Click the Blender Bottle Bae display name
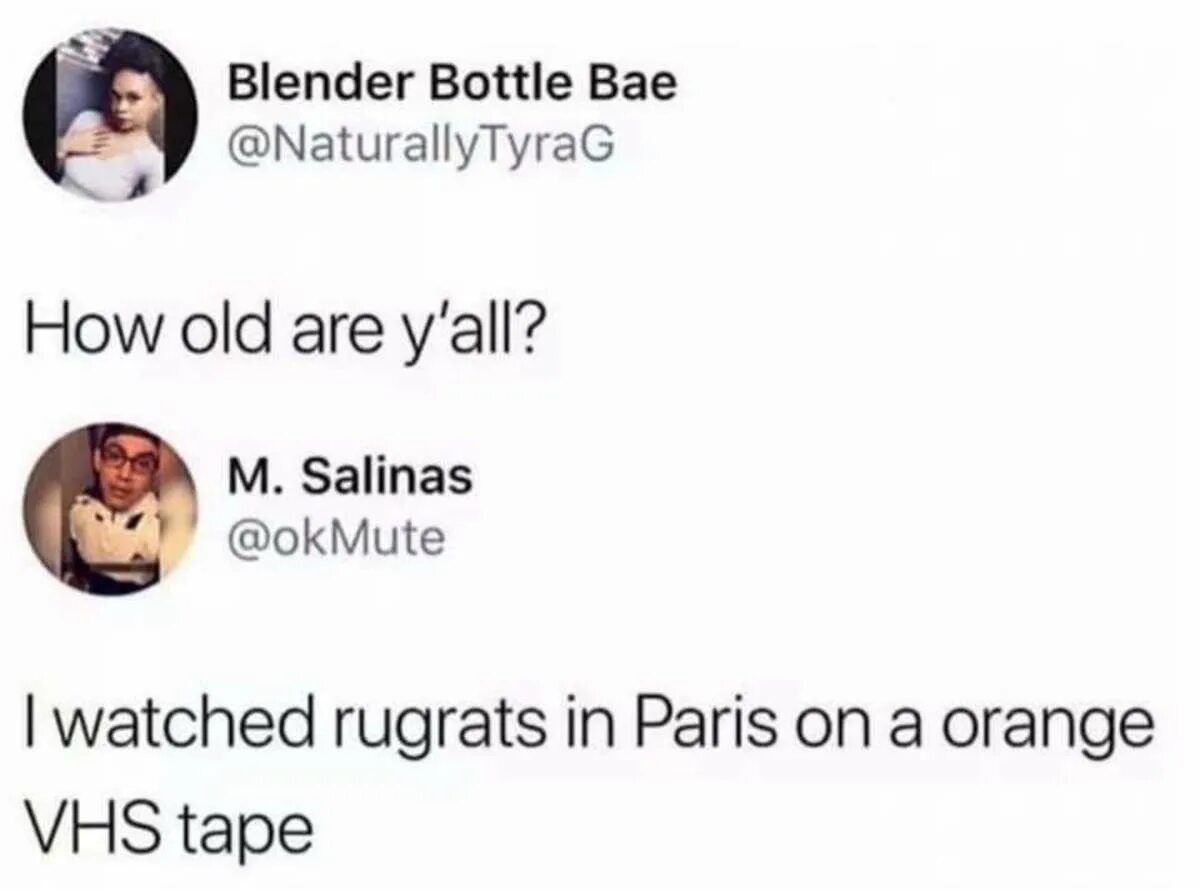 point(453,84)
